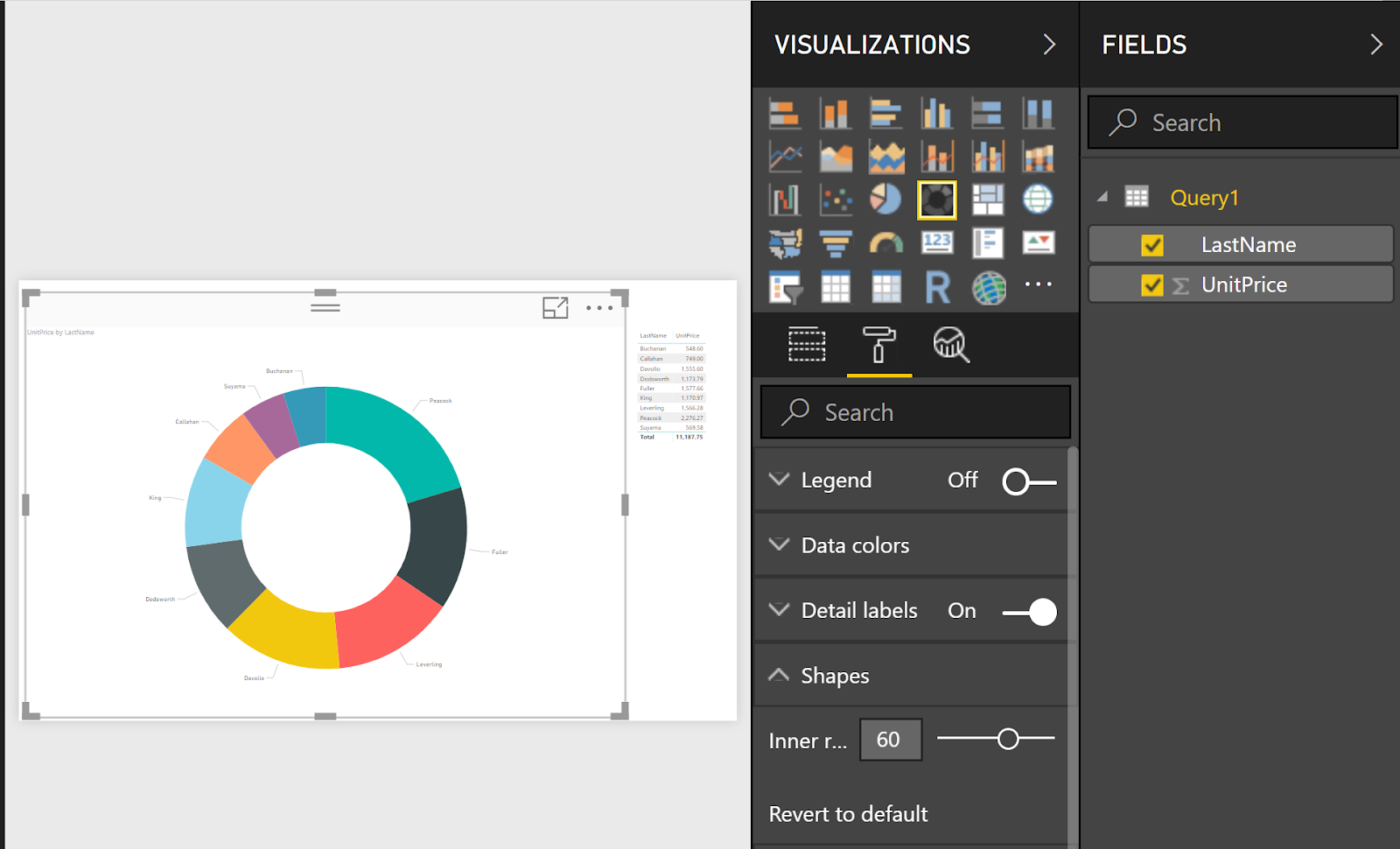The height and width of the screenshot is (849, 1400).
Task: Collapse the Query1 table
Action: (x=1102, y=196)
